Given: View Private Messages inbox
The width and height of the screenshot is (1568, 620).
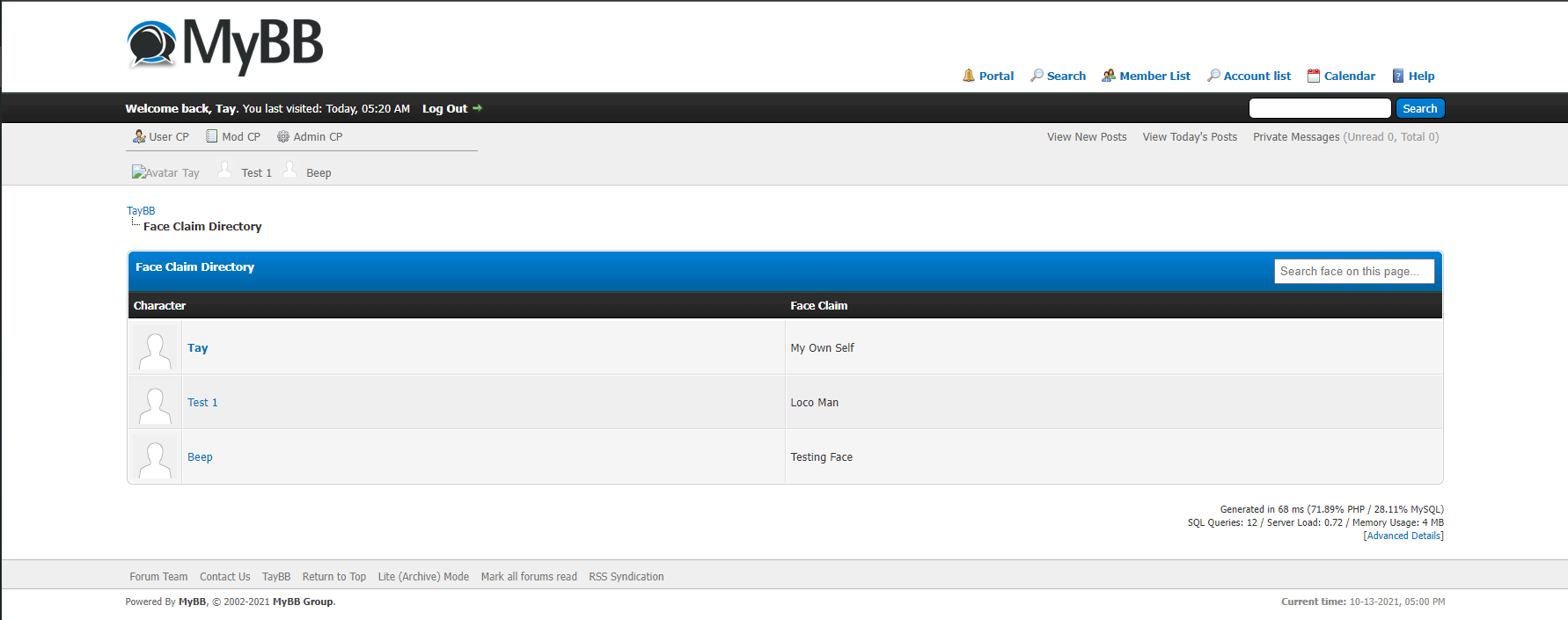Looking at the screenshot, I should point(1295,137).
